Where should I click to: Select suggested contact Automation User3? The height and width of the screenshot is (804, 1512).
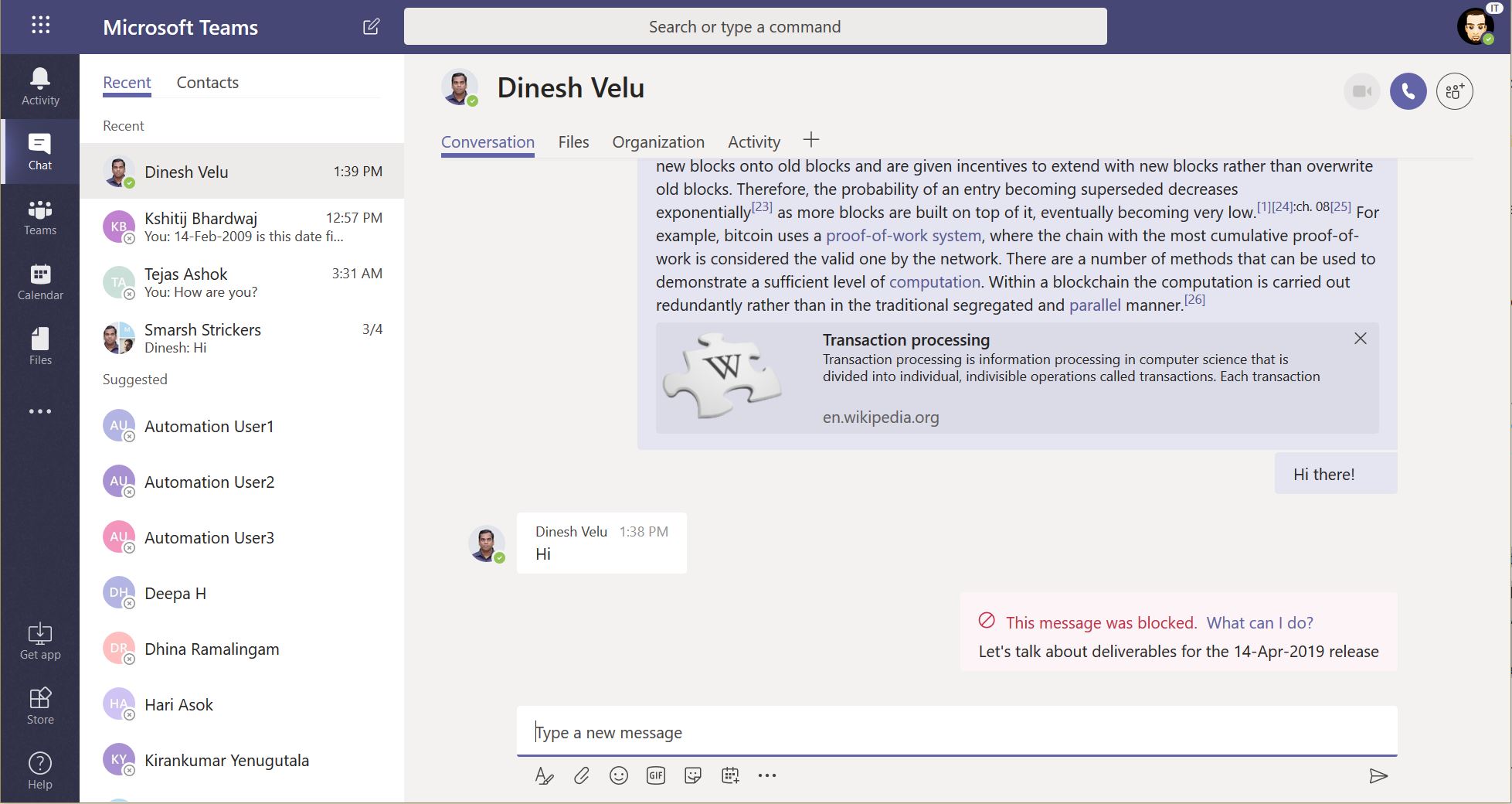click(242, 537)
